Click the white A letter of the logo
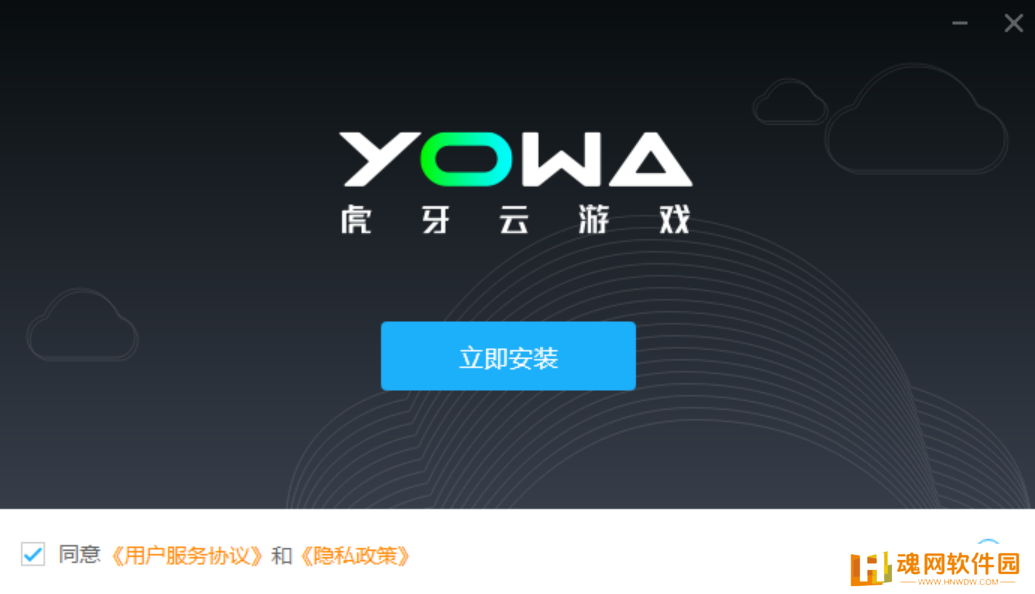Image resolution: width=1035 pixels, height=594 pixels. tap(651, 159)
